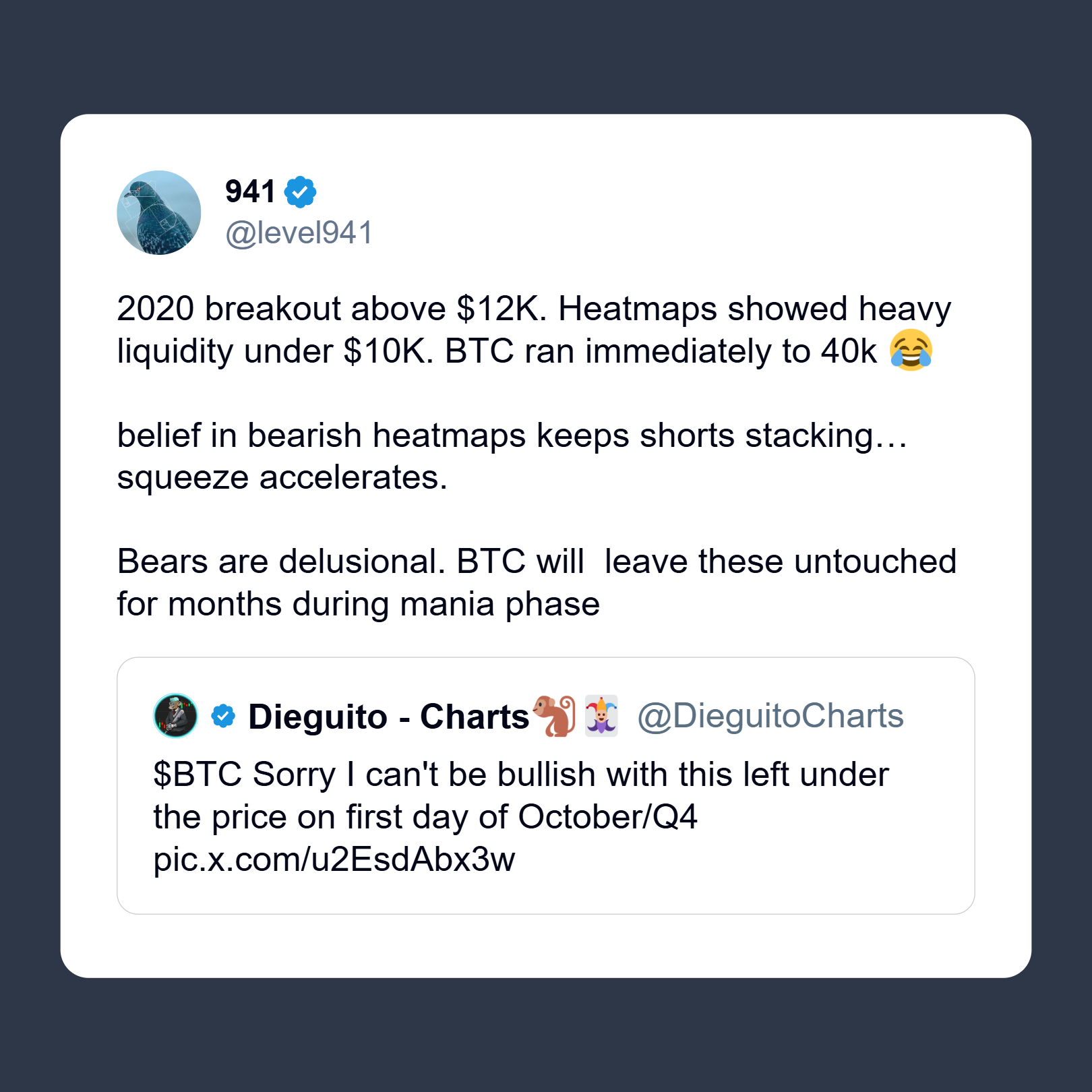Open the pic.x.com/u2EsdAbx3w link

coord(334,859)
